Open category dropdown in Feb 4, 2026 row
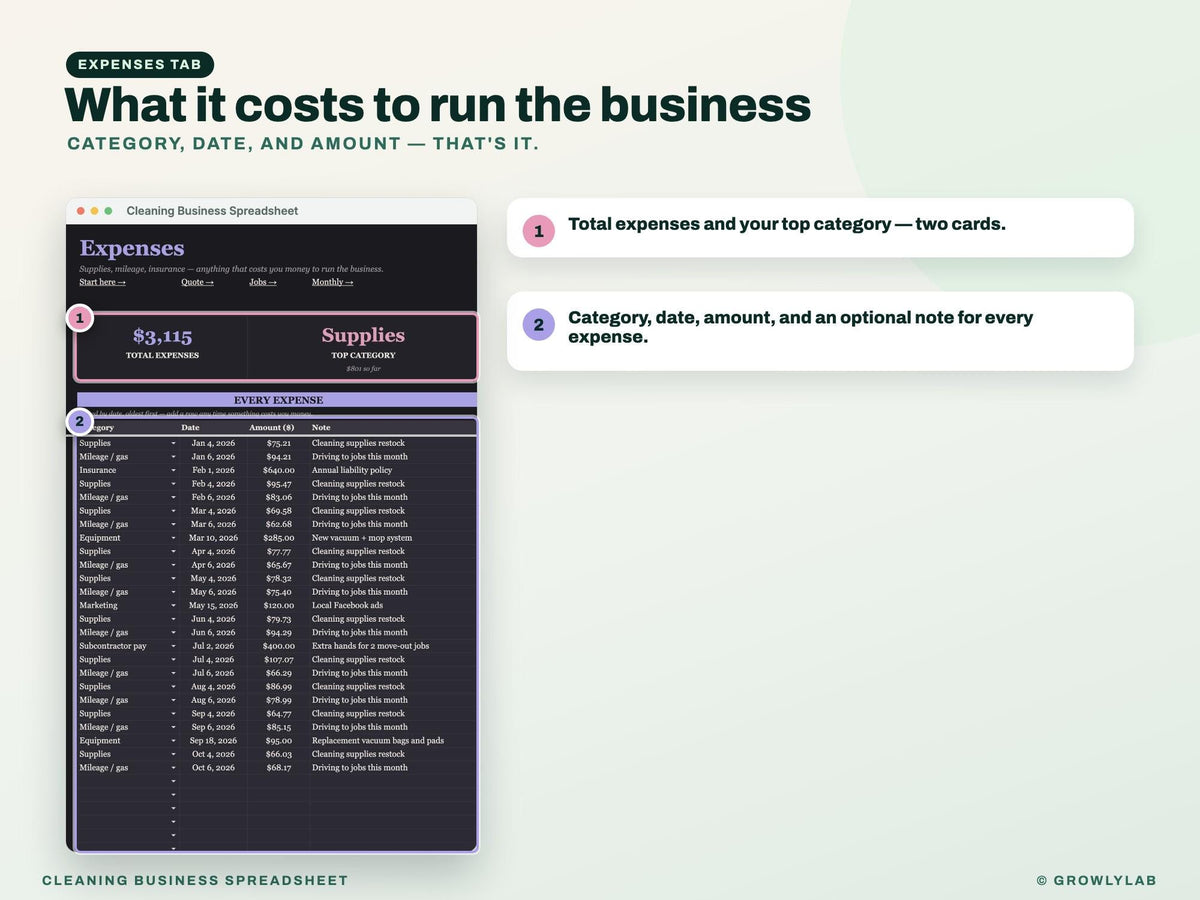Viewport: 1200px width, 900px height. coord(173,484)
